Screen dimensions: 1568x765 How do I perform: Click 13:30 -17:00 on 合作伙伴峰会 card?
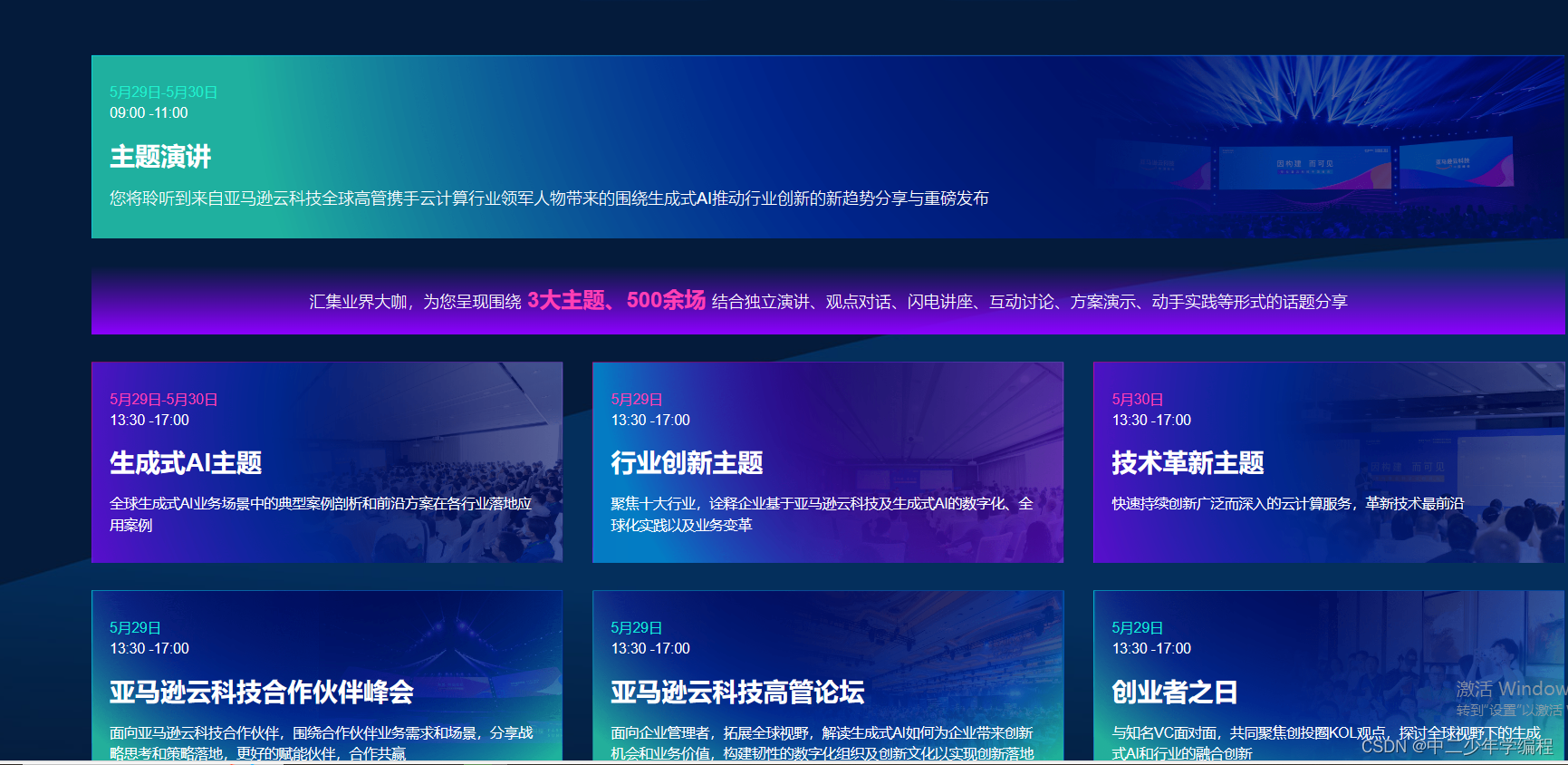tap(149, 649)
